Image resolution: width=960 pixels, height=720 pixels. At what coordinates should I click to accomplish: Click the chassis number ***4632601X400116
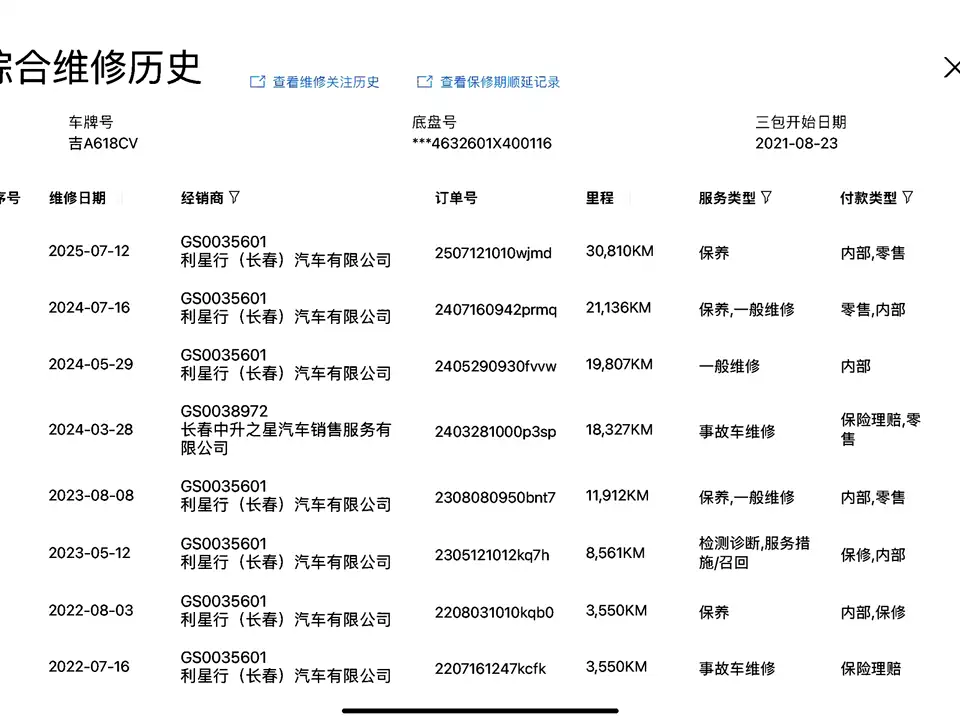(x=482, y=143)
